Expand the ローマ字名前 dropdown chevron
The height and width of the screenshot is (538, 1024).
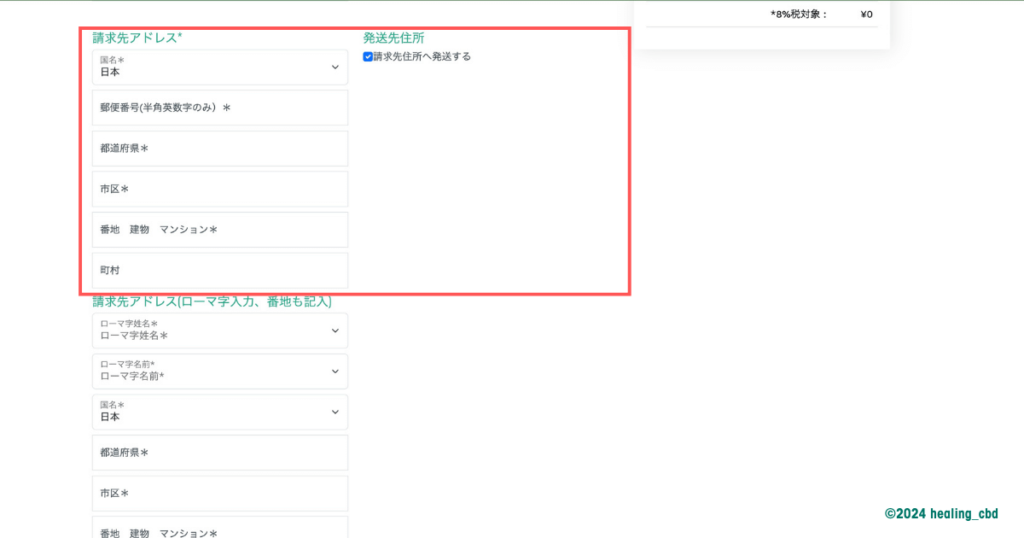(335, 371)
